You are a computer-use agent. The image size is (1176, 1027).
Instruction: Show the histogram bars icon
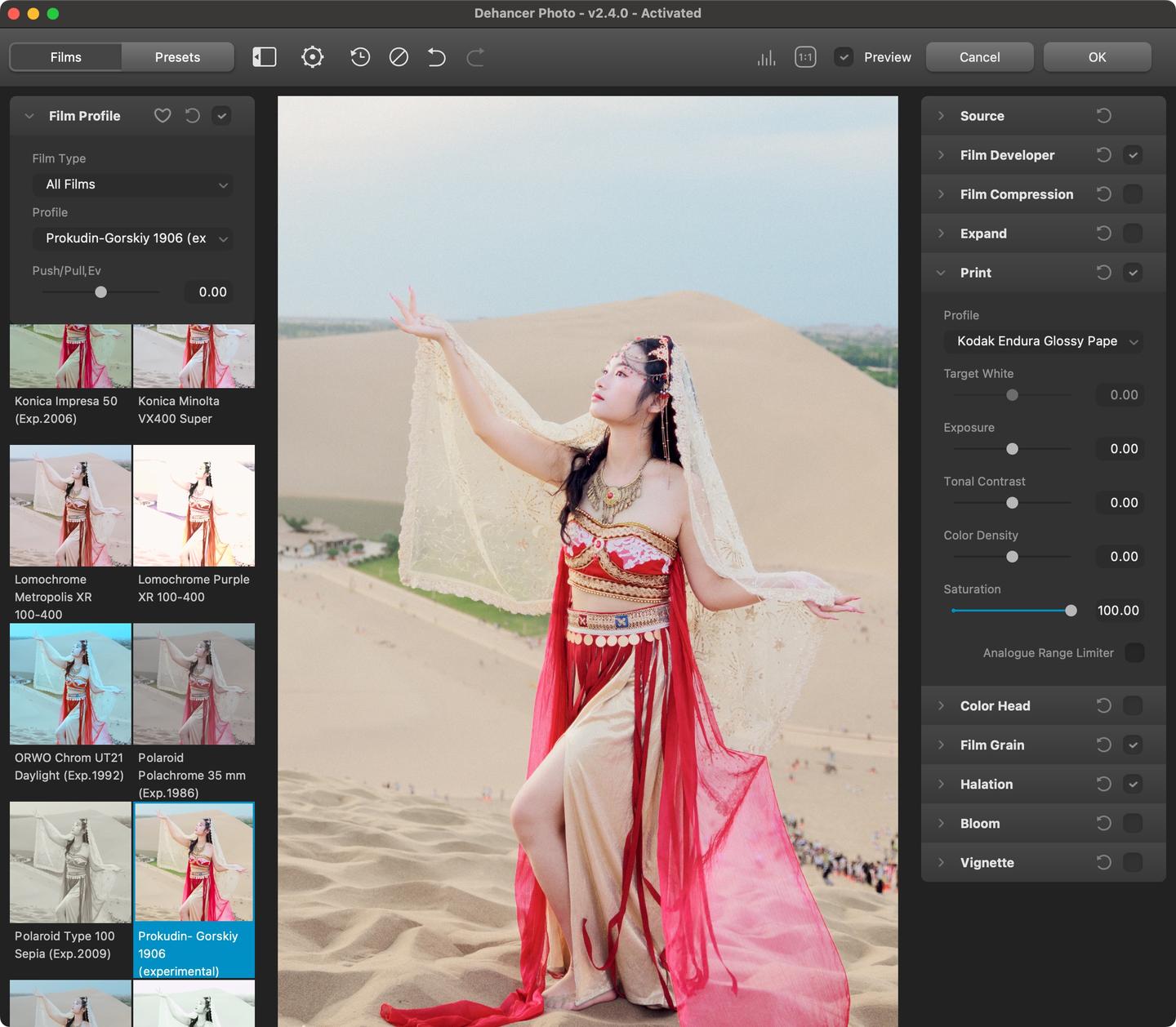(x=766, y=57)
